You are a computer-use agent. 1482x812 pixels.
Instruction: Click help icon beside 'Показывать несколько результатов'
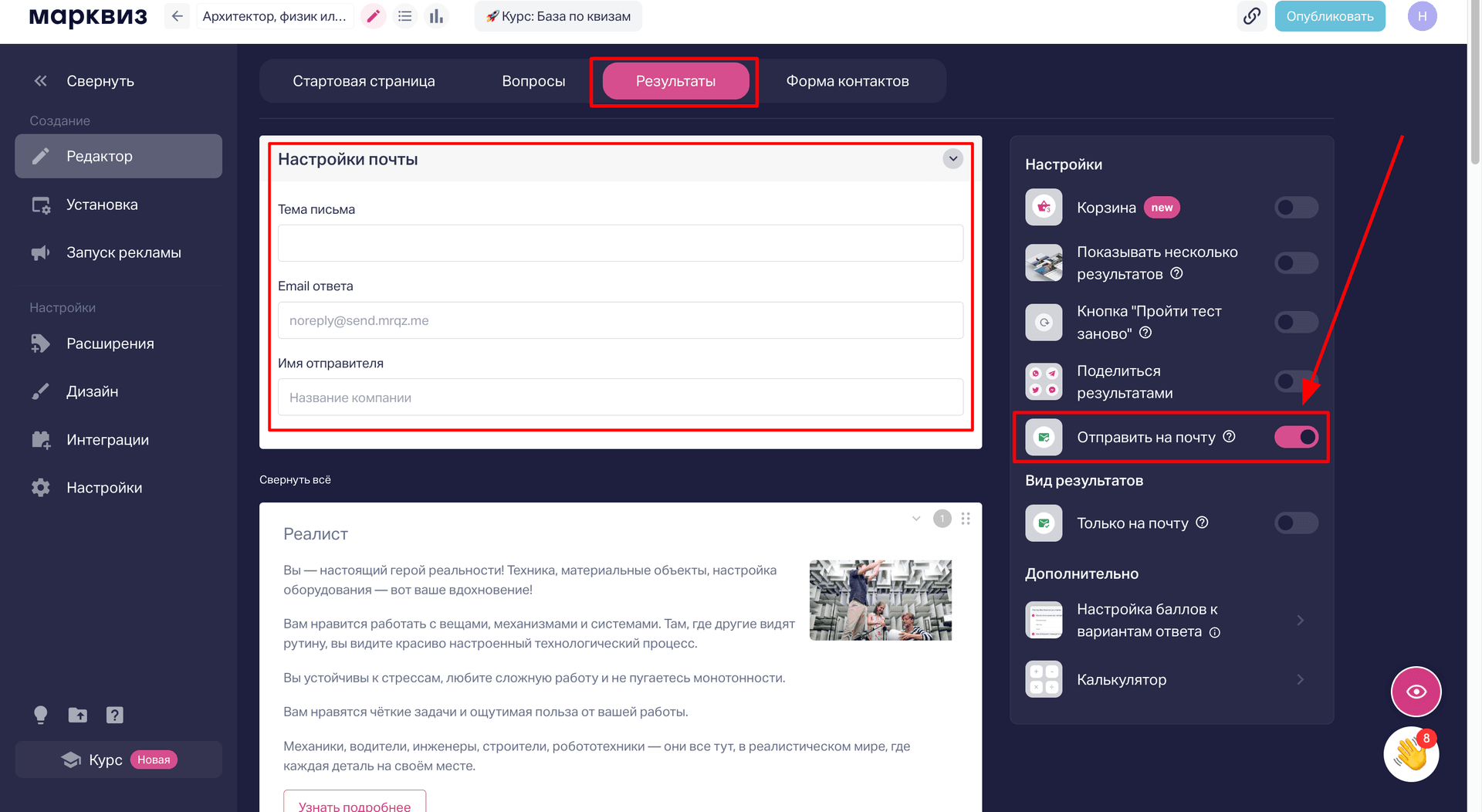coord(1177,273)
